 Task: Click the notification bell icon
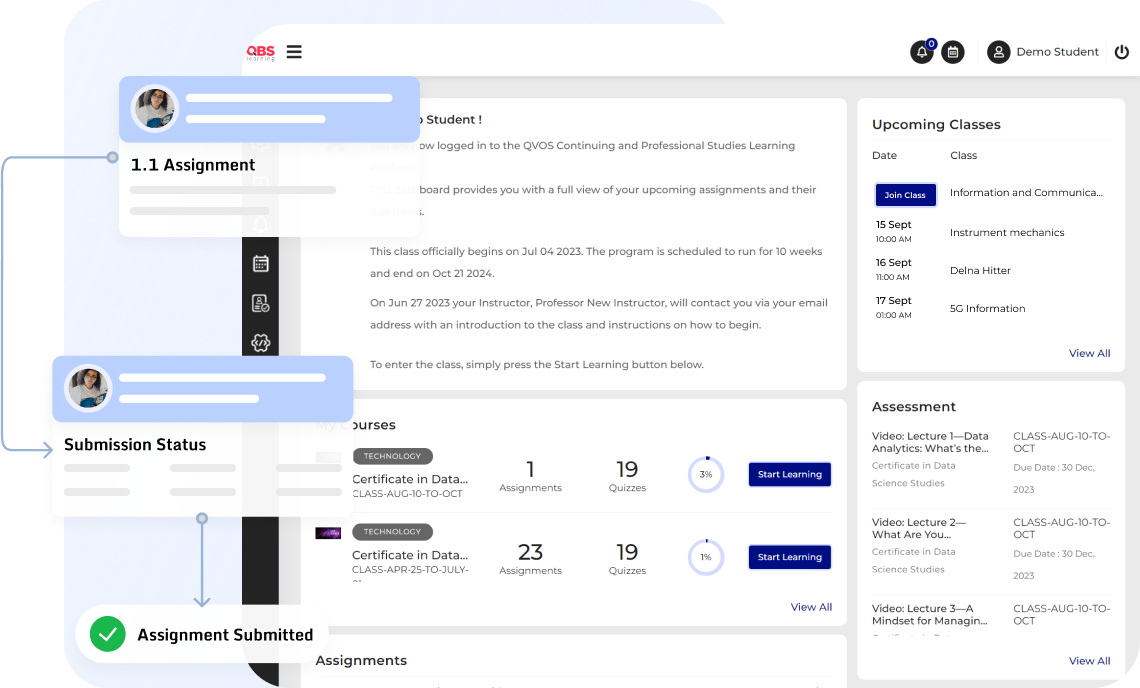pos(921,52)
